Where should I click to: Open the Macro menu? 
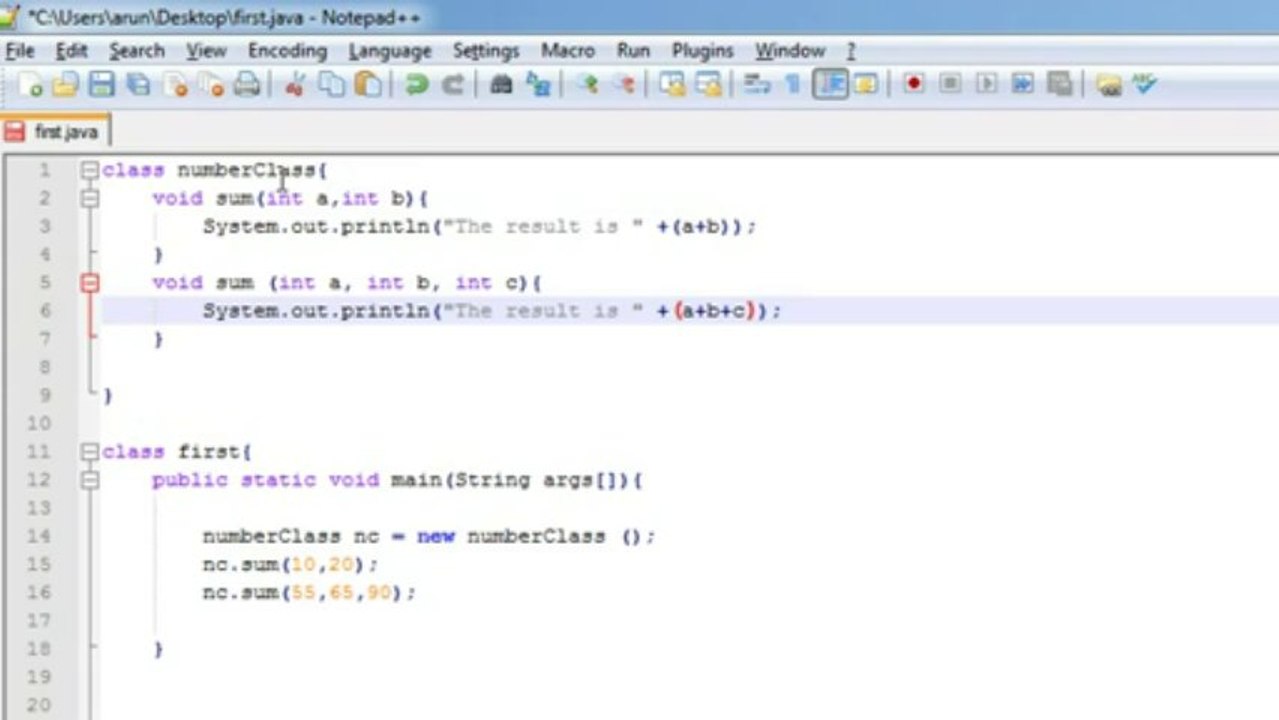point(568,51)
